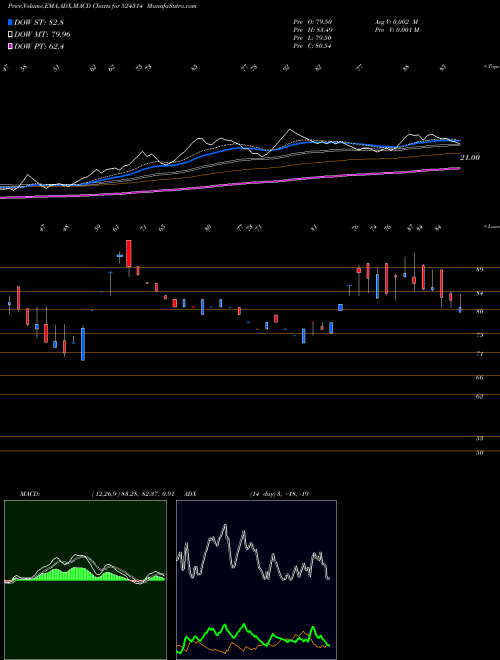Click the chart title mentioning MunafaSutra.com
The height and width of the screenshot is (660, 500).
[102, 6]
